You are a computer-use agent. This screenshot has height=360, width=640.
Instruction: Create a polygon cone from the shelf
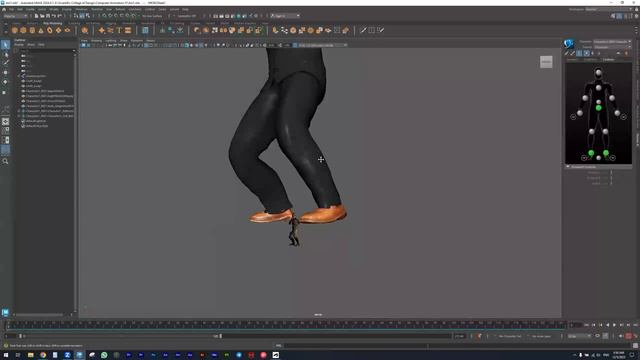pos(41,30)
